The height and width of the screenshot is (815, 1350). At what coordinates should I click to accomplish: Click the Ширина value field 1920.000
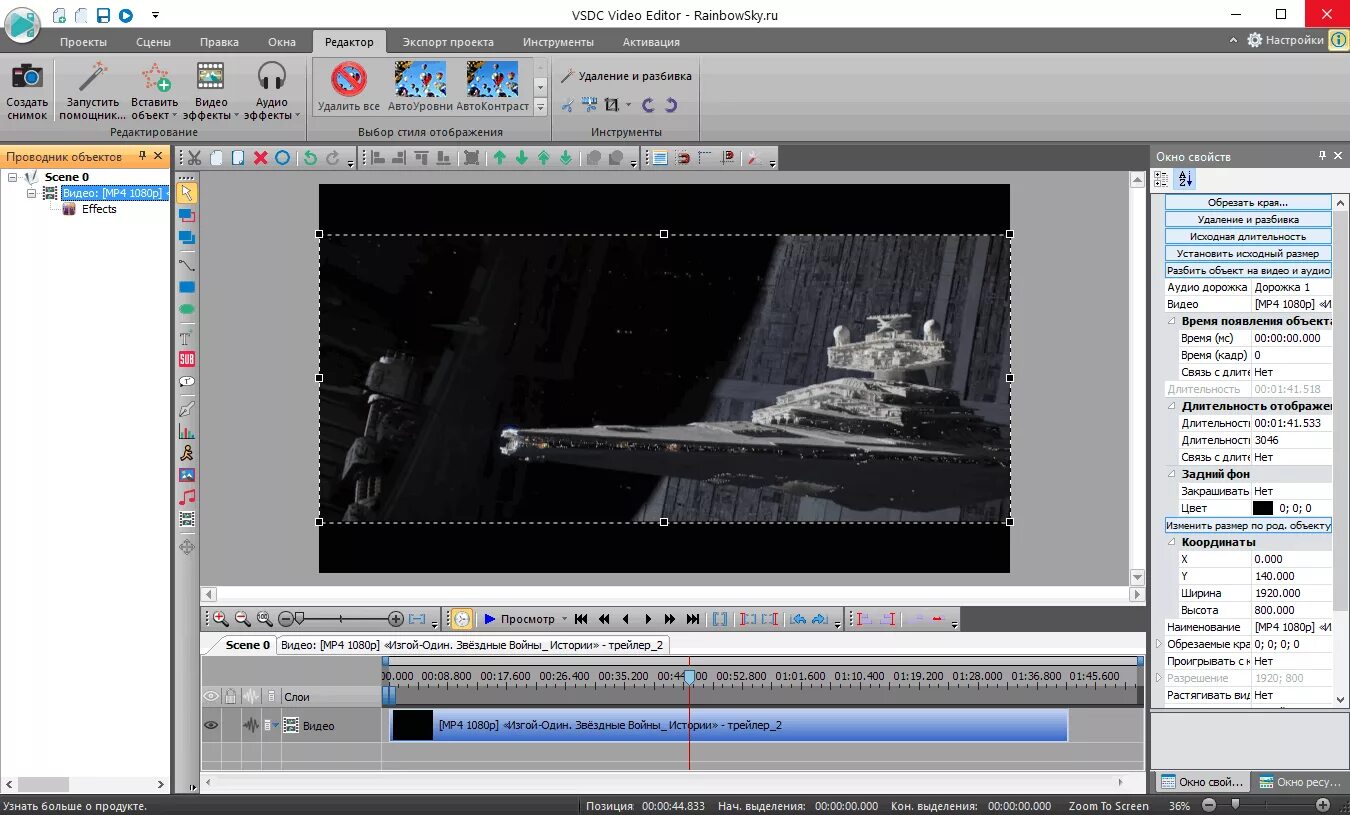point(1291,593)
